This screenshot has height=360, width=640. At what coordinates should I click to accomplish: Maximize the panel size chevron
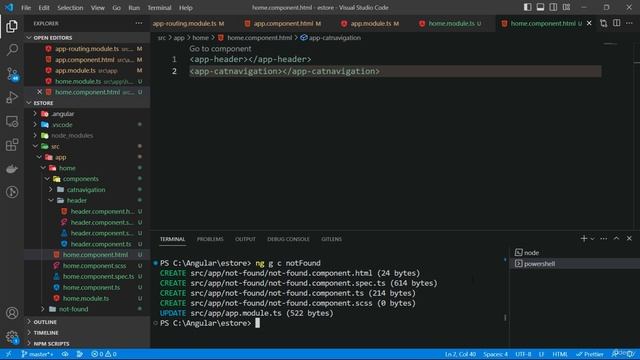tap(616, 238)
